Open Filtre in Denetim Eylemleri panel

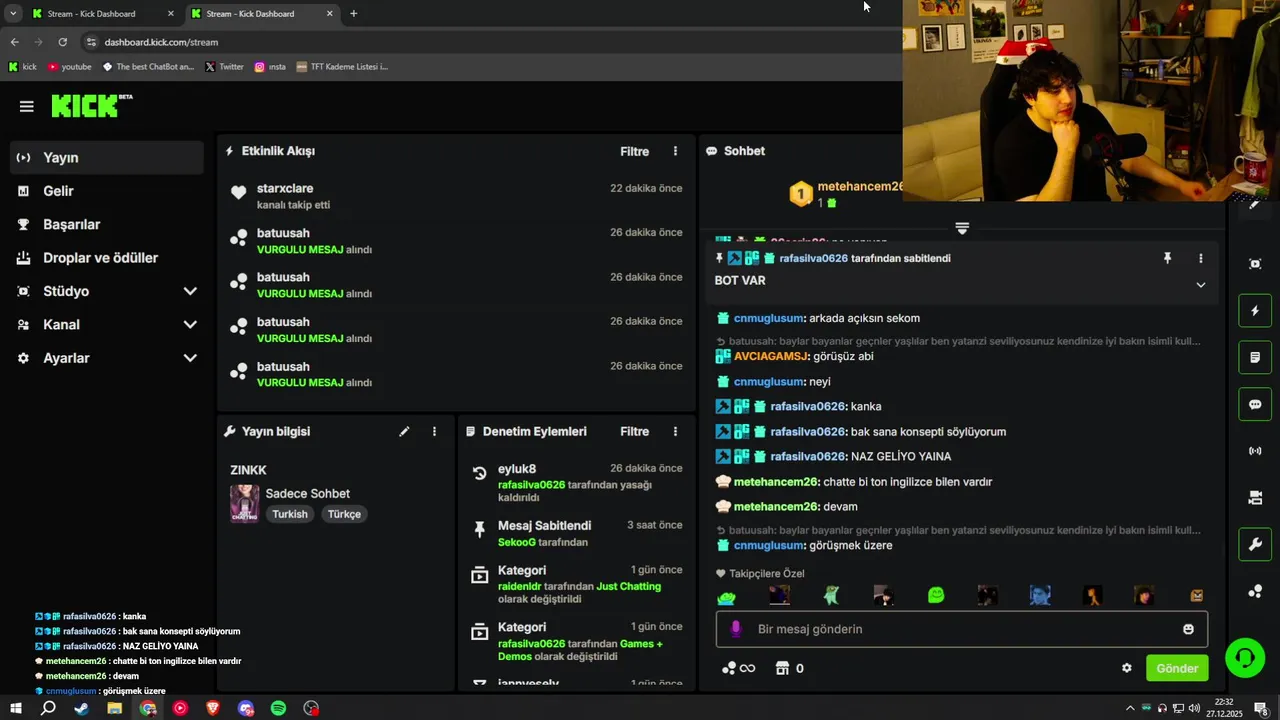(634, 432)
